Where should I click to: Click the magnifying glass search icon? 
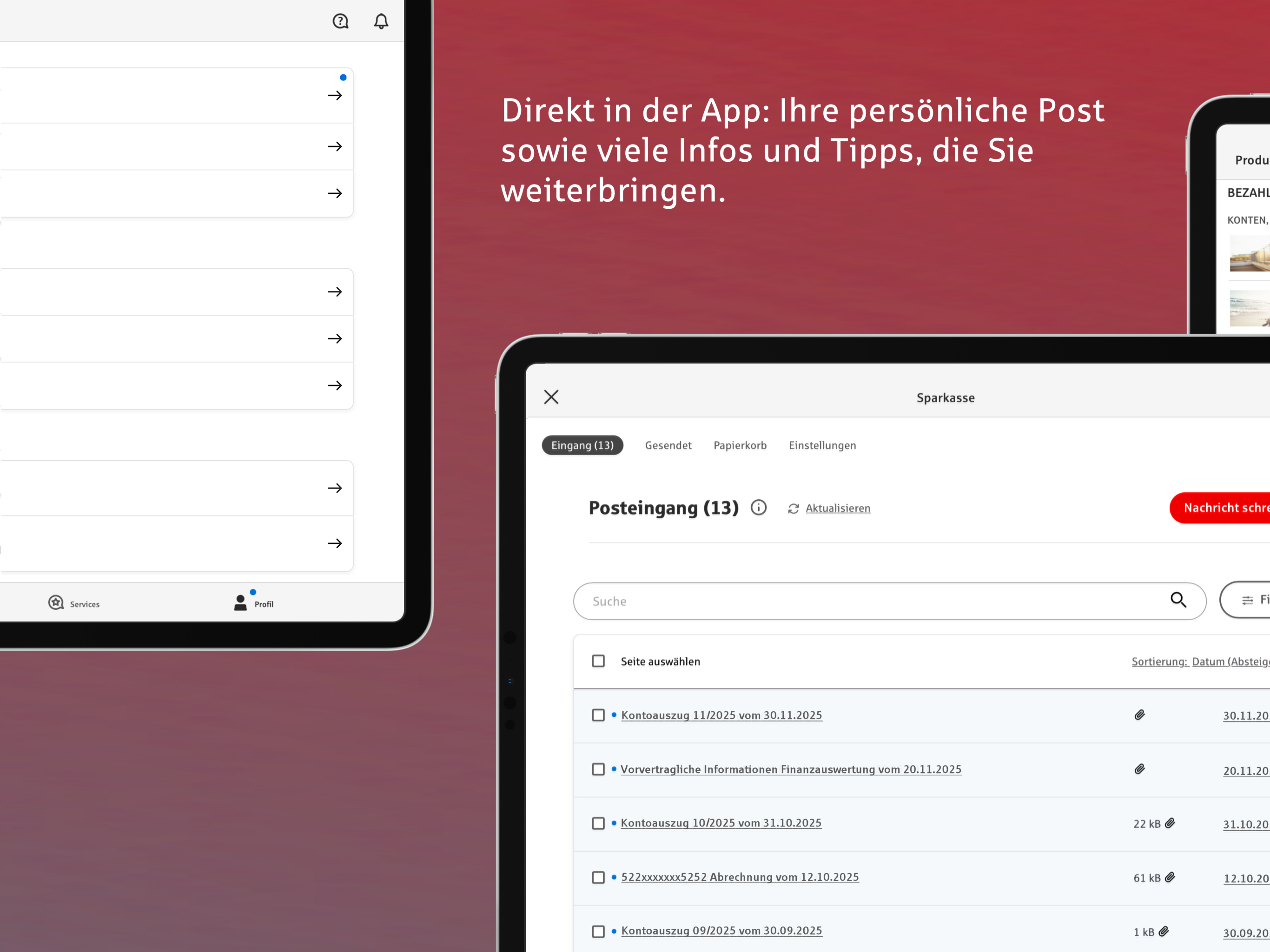click(x=1178, y=600)
